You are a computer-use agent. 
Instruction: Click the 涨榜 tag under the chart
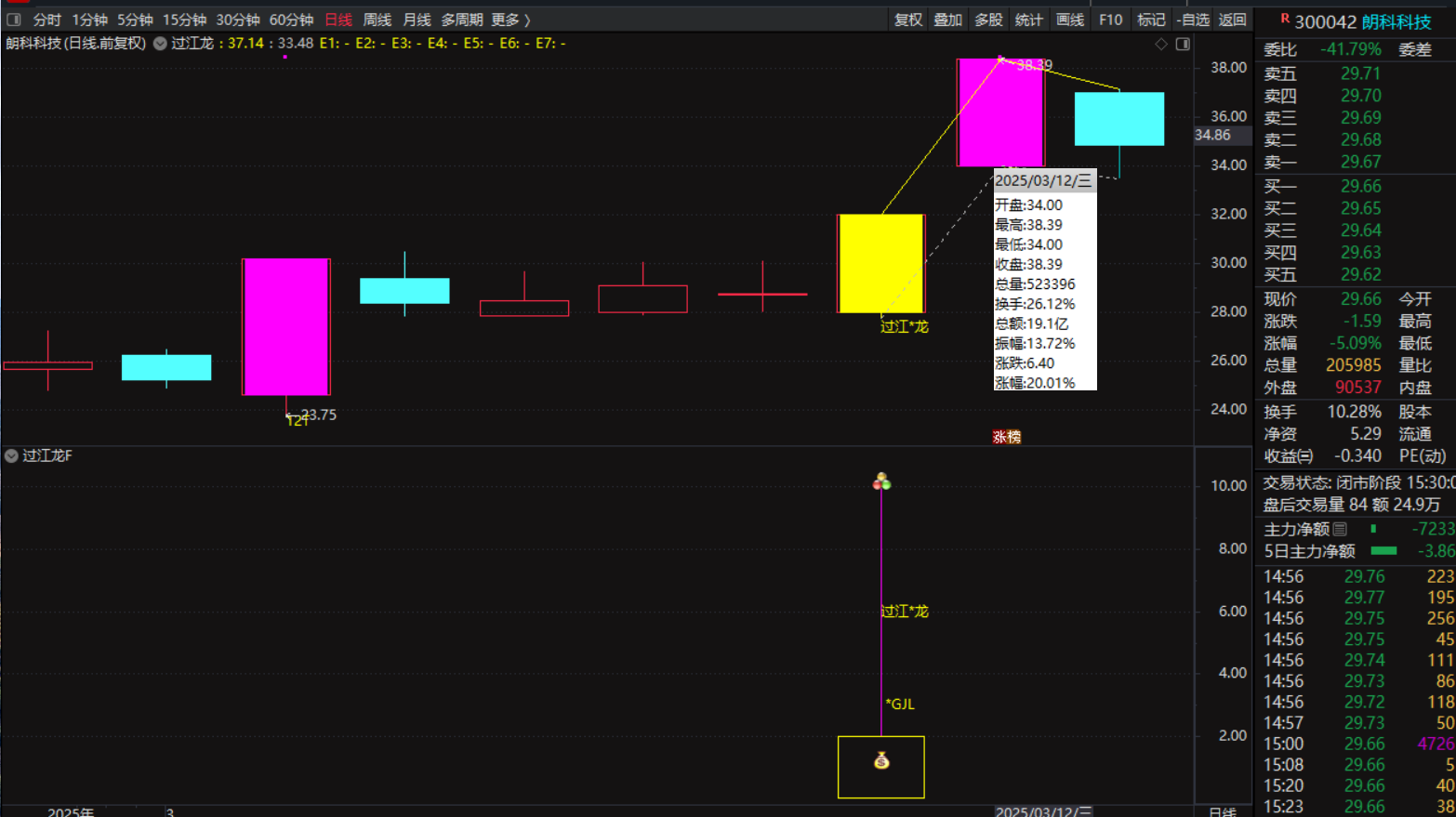pyautogui.click(x=1006, y=437)
